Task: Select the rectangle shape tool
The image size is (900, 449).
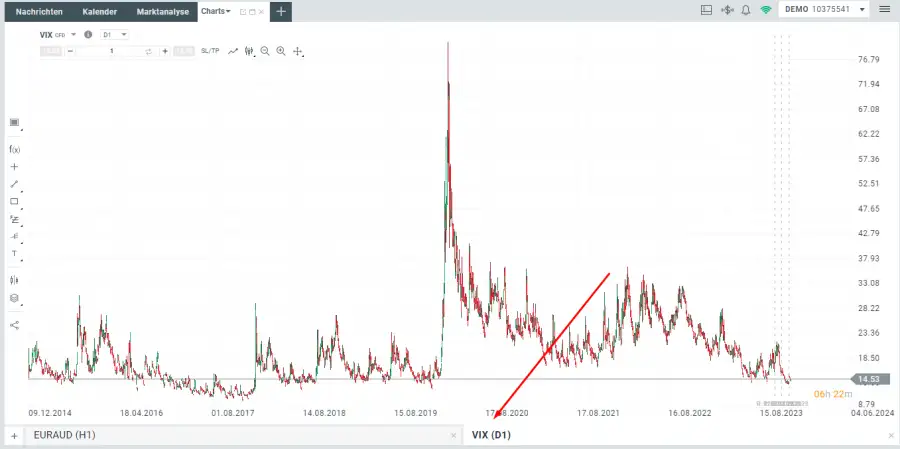Action: [14, 202]
